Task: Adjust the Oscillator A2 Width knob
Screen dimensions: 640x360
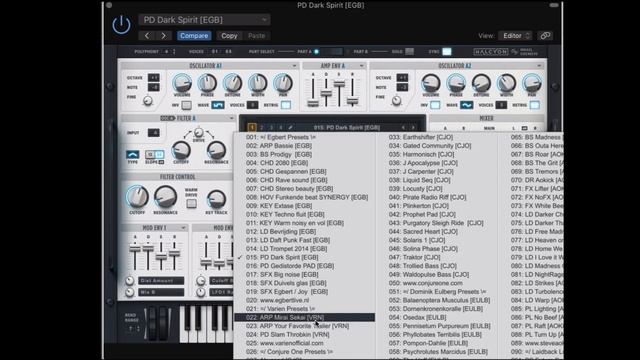Action: tap(507, 83)
